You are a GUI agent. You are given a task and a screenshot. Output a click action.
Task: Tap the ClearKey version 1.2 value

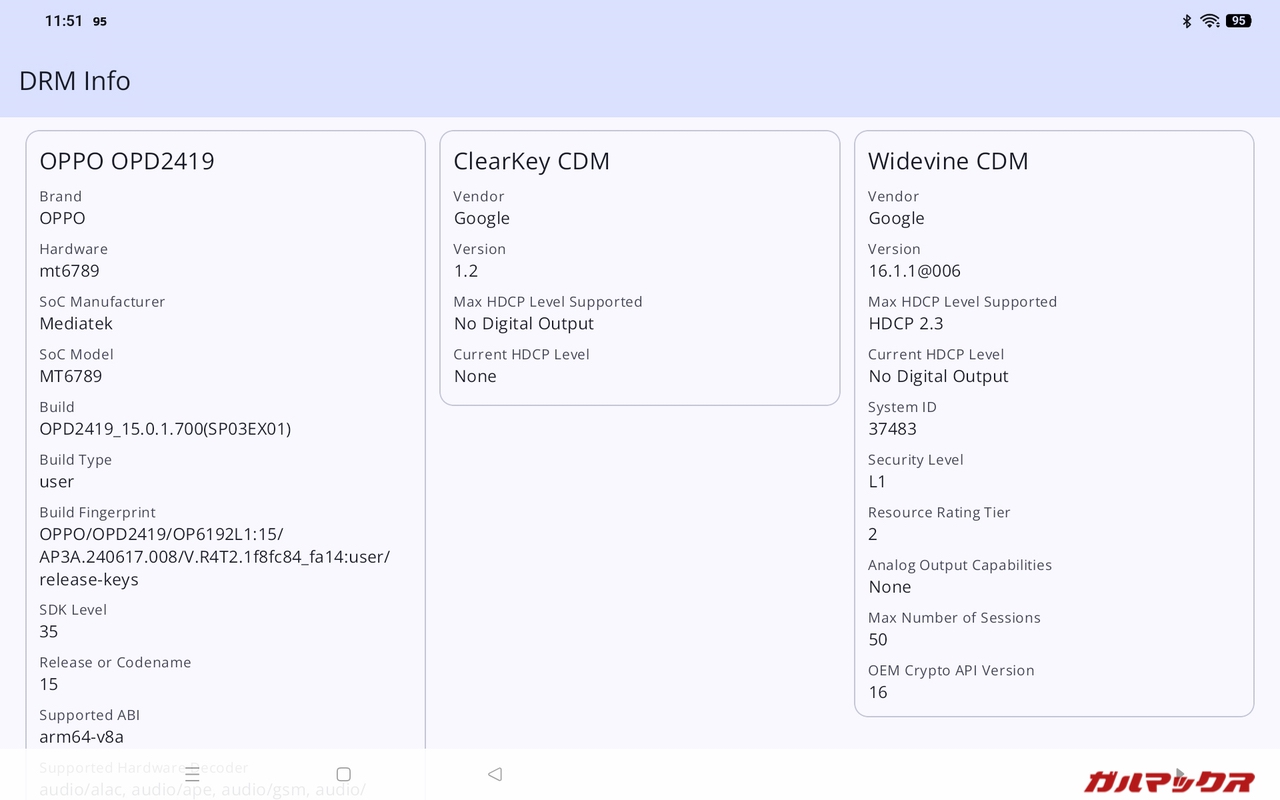(x=466, y=271)
